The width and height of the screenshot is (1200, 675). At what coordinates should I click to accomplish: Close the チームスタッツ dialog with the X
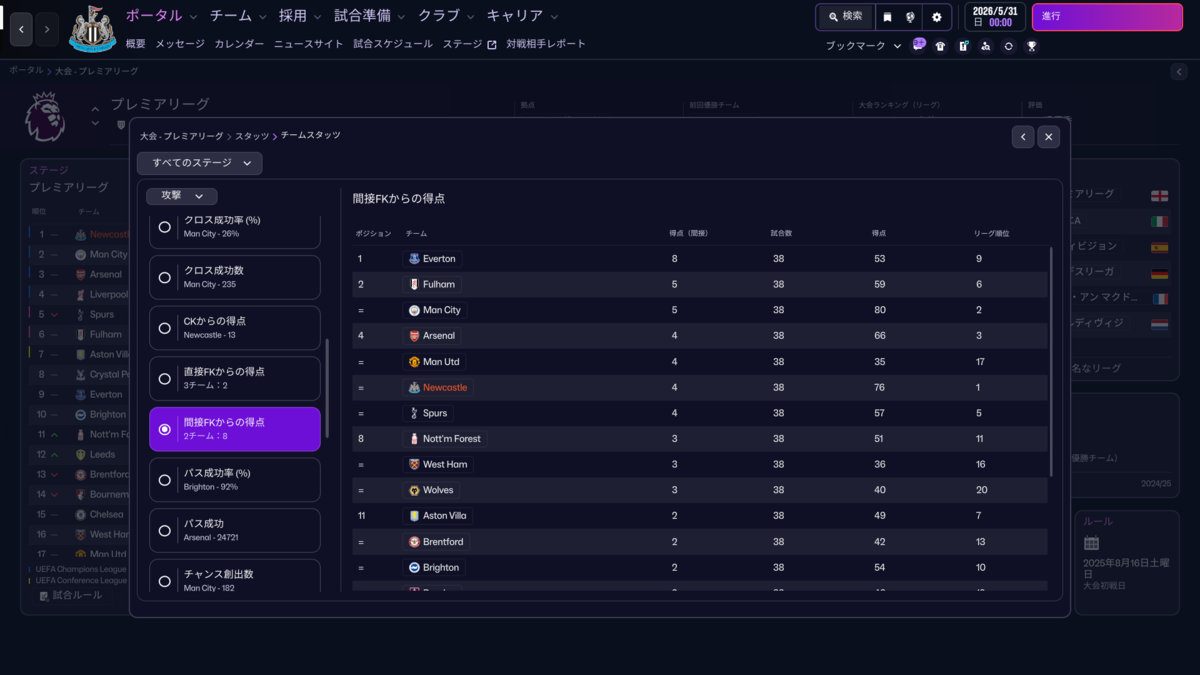point(1048,137)
